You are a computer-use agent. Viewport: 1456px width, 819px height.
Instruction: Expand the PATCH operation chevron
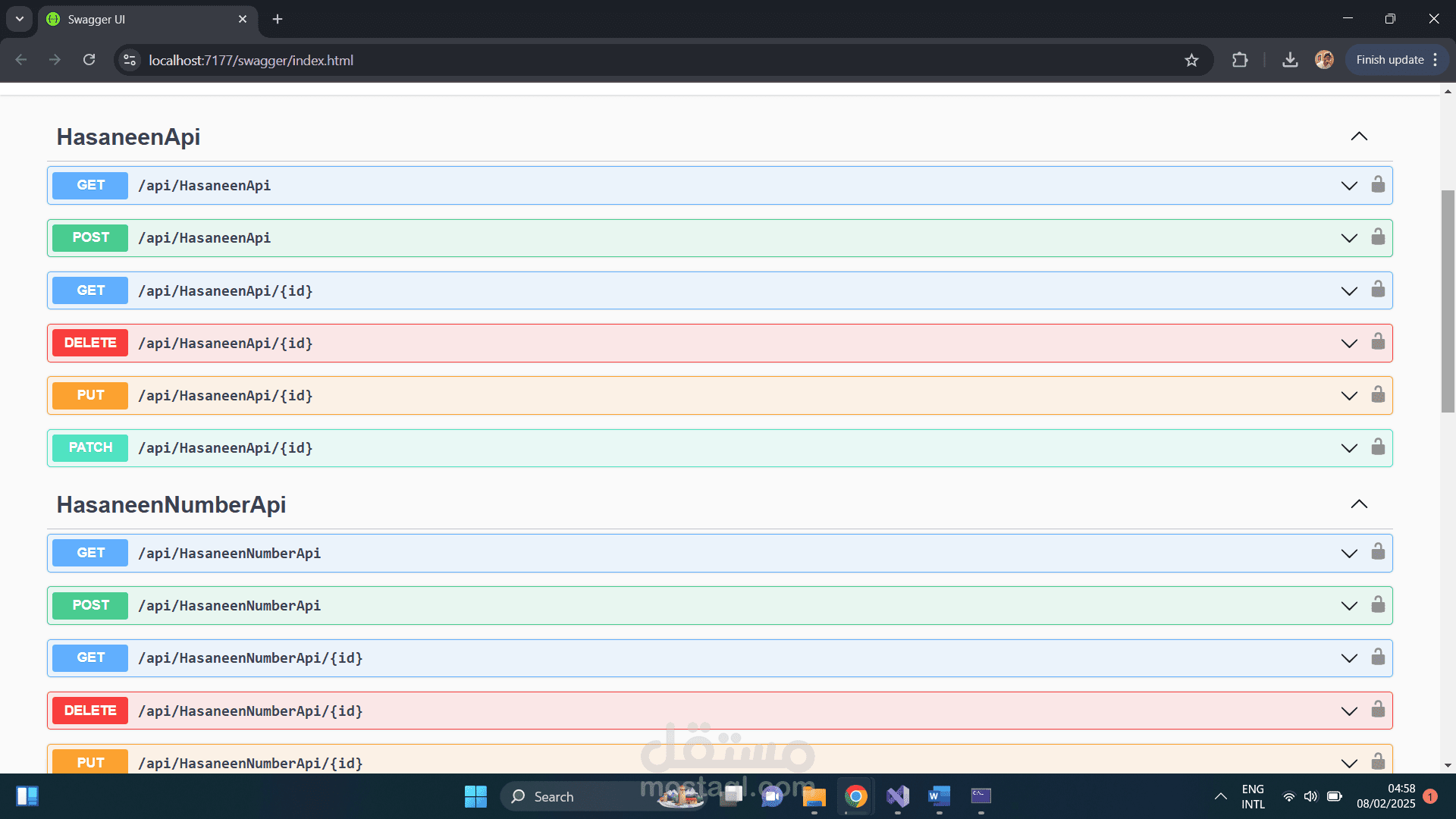[x=1349, y=448]
